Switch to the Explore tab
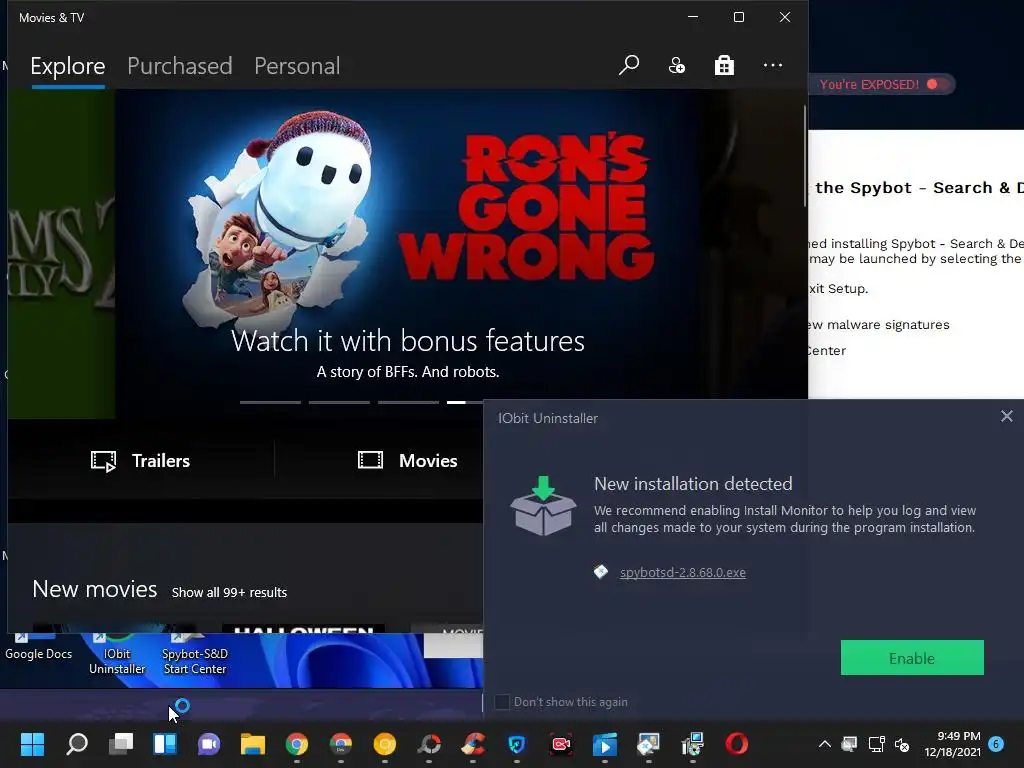This screenshot has height=768, width=1024. (68, 66)
